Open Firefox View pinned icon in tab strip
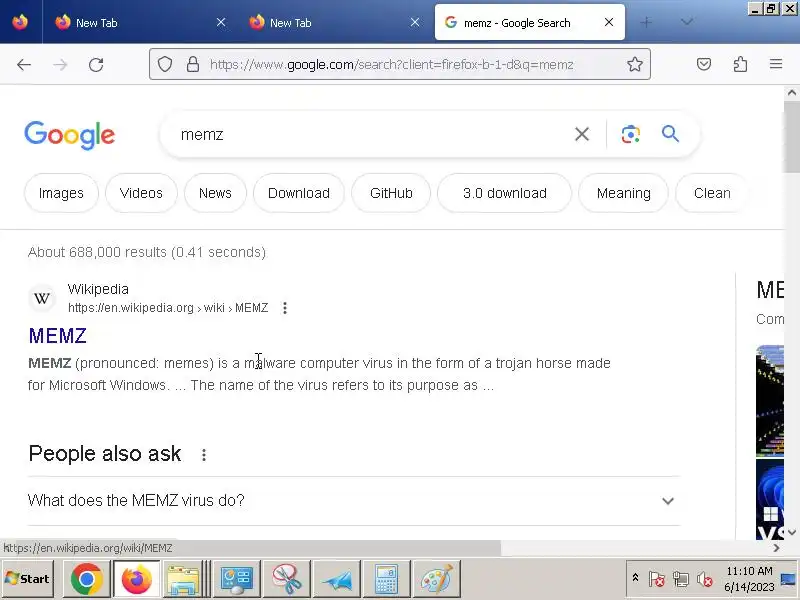 click(20, 22)
